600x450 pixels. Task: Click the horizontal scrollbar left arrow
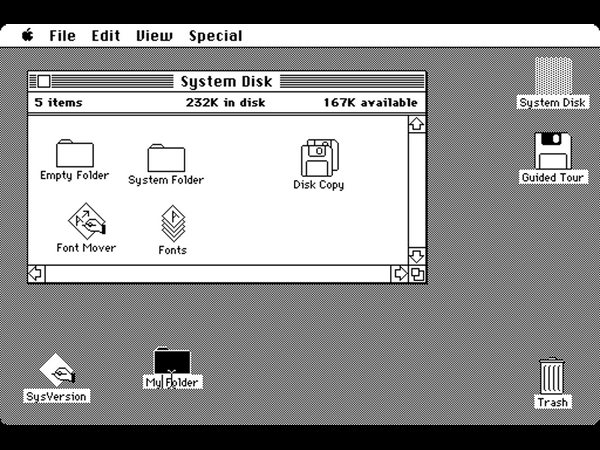(x=36, y=274)
